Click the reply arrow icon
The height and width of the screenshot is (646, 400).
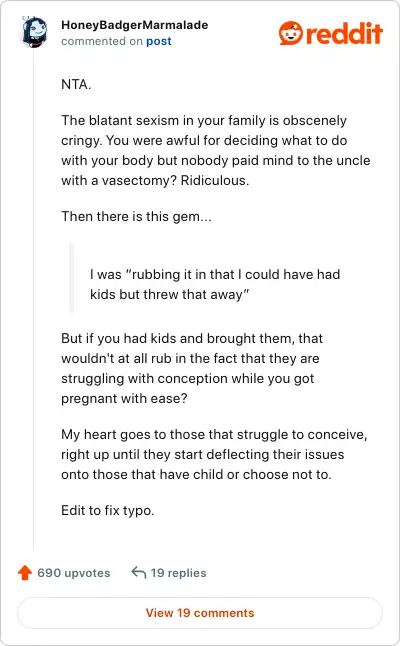tap(139, 572)
